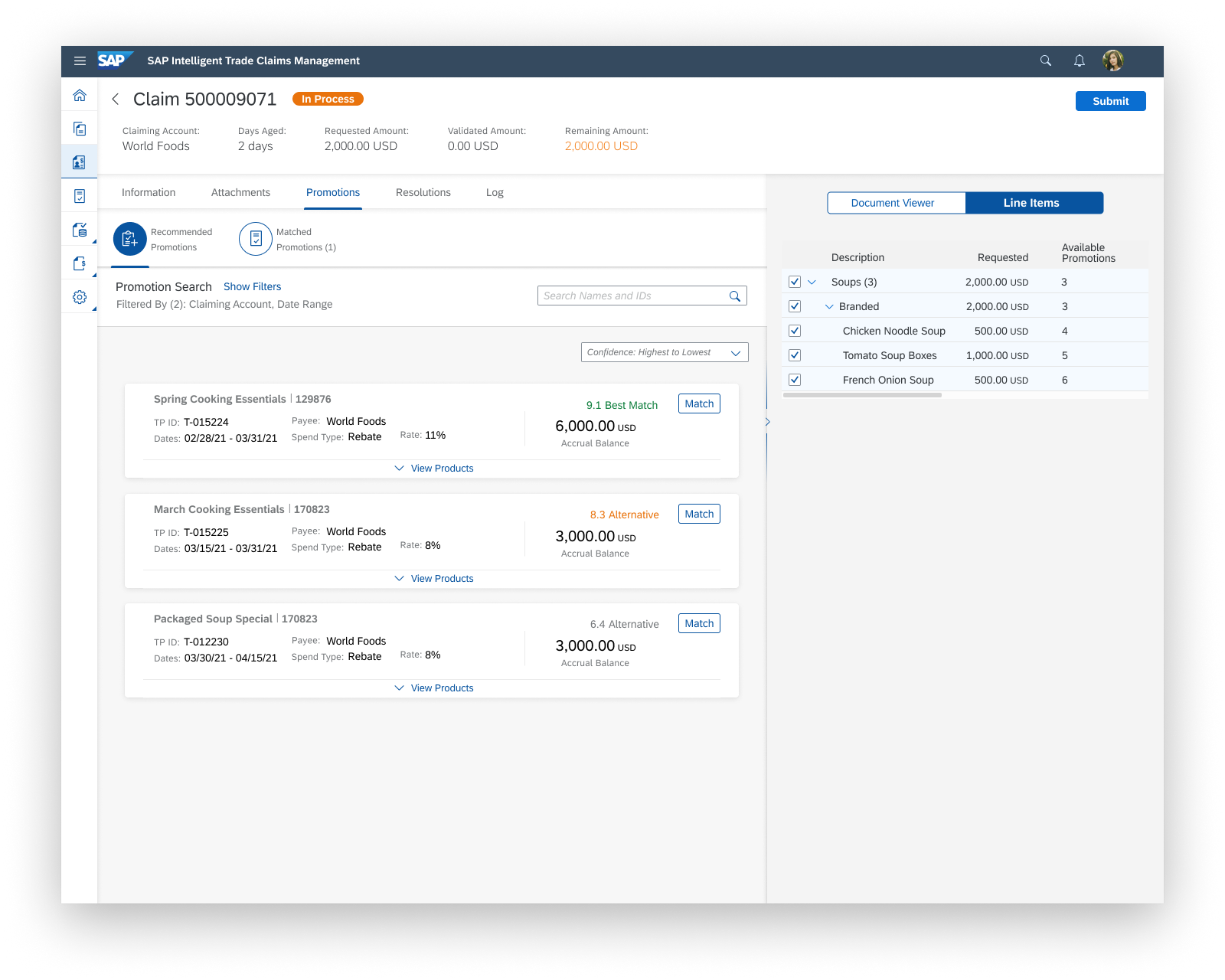Viewport: 1225px width, 980px height.
Task: Submit the claim
Action: 1111,101
